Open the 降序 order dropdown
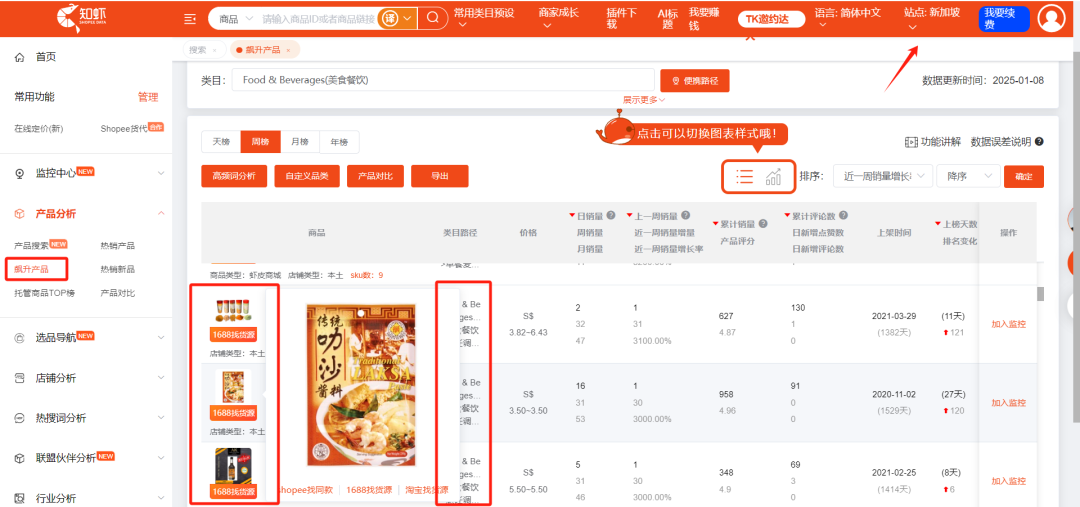Viewport: 1080px width, 507px height. 968,176
